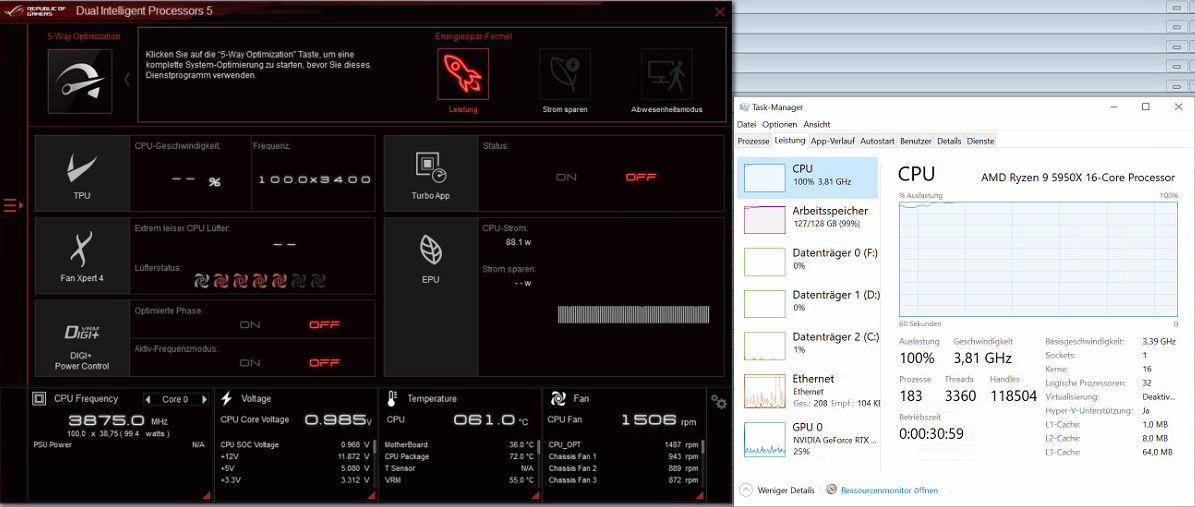Image resolution: width=1195 pixels, height=507 pixels.
Task: Select the Leistung rocket mode icon
Action: (x=463, y=74)
